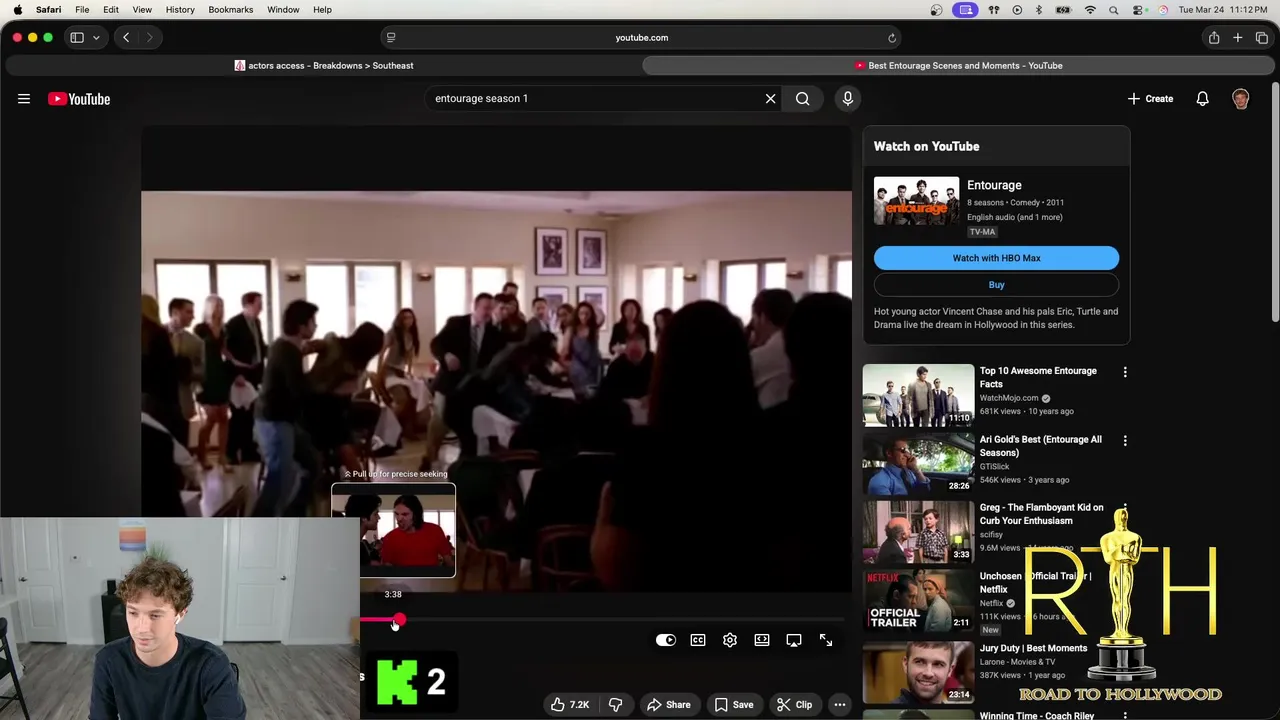Open the Bookmarks menu

(x=231, y=10)
